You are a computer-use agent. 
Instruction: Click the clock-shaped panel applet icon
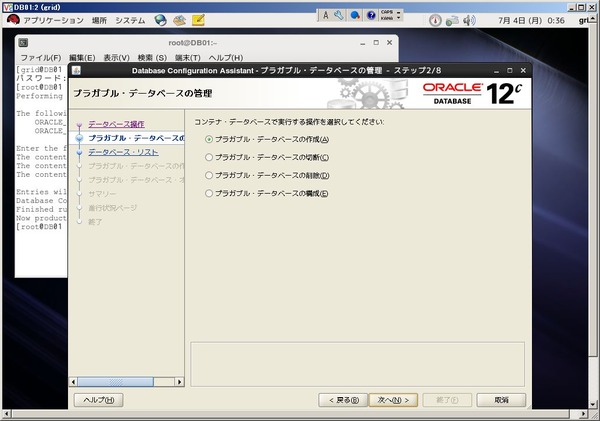(435, 20)
